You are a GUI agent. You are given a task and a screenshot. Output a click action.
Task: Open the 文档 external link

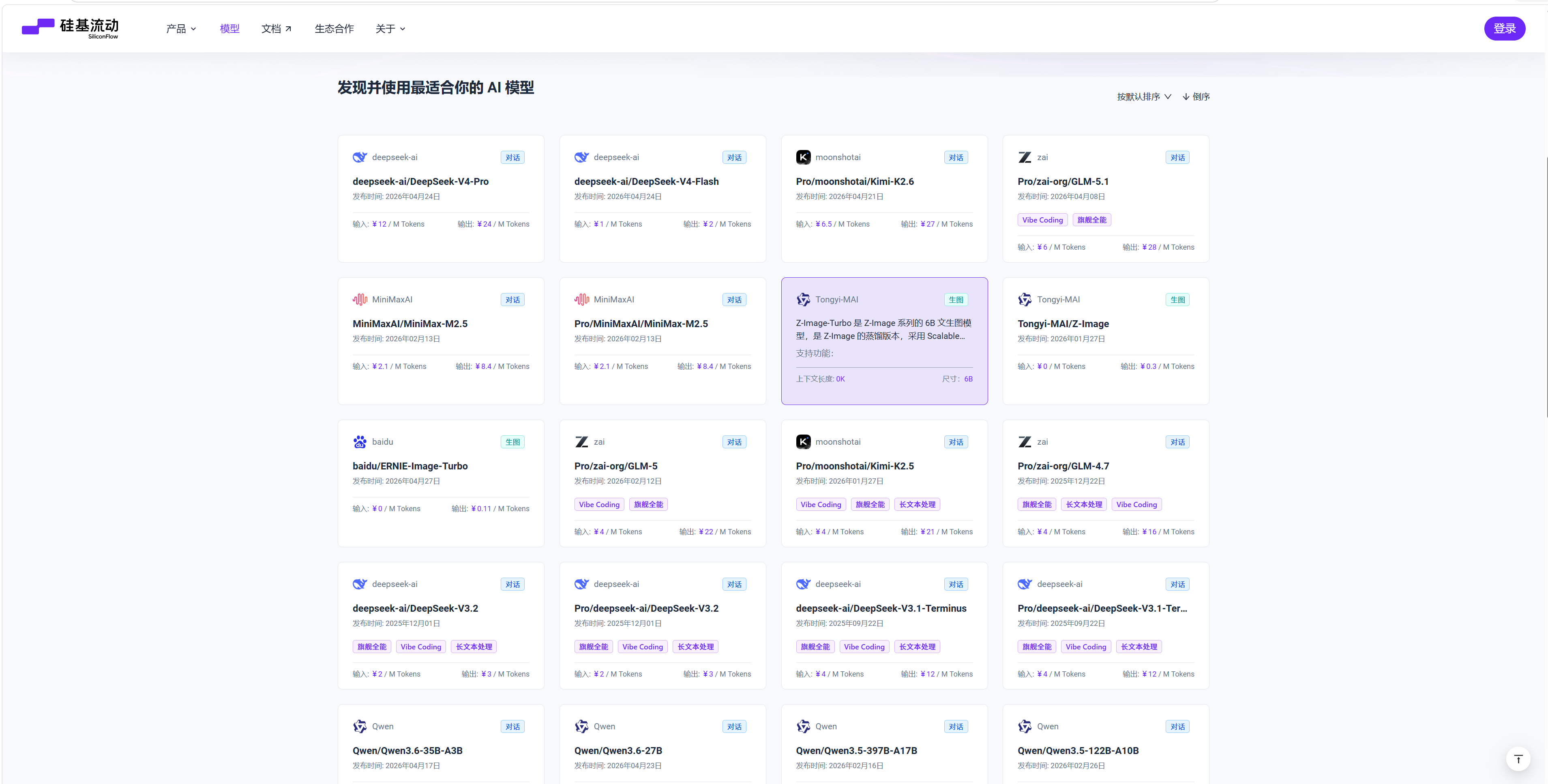pyautogui.click(x=277, y=29)
